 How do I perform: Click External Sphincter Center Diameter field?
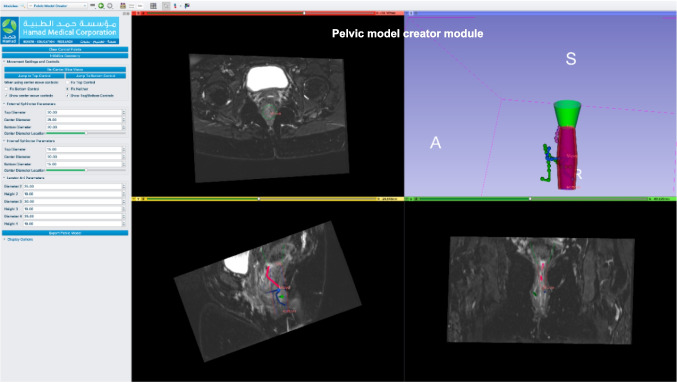[x=84, y=120]
